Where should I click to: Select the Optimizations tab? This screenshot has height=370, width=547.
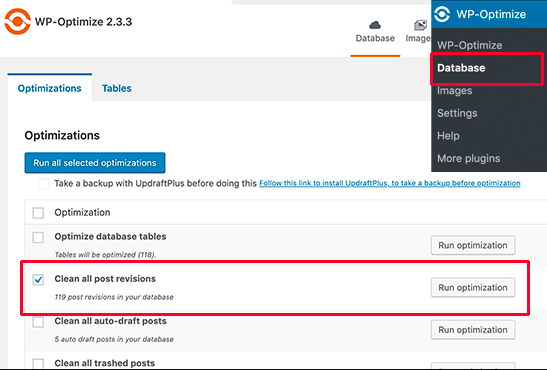pos(50,88)
